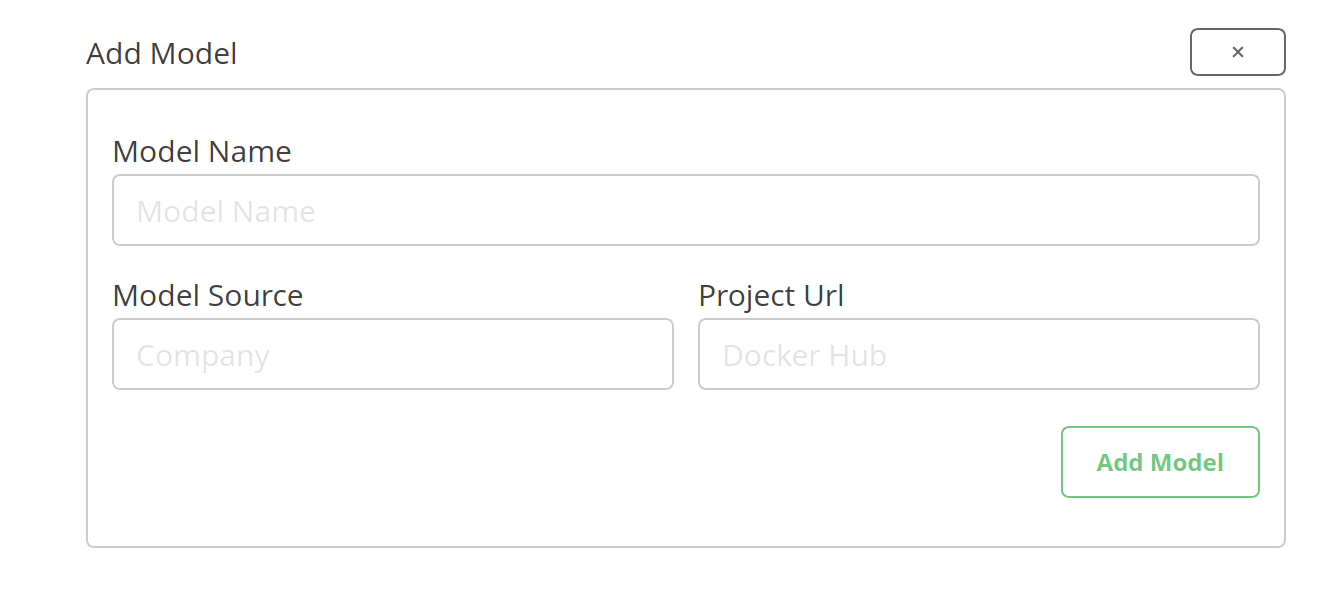The height and width of the screenshot is (614, 1330).
Task: Click the Add Model dialog title
Action: 161,53
